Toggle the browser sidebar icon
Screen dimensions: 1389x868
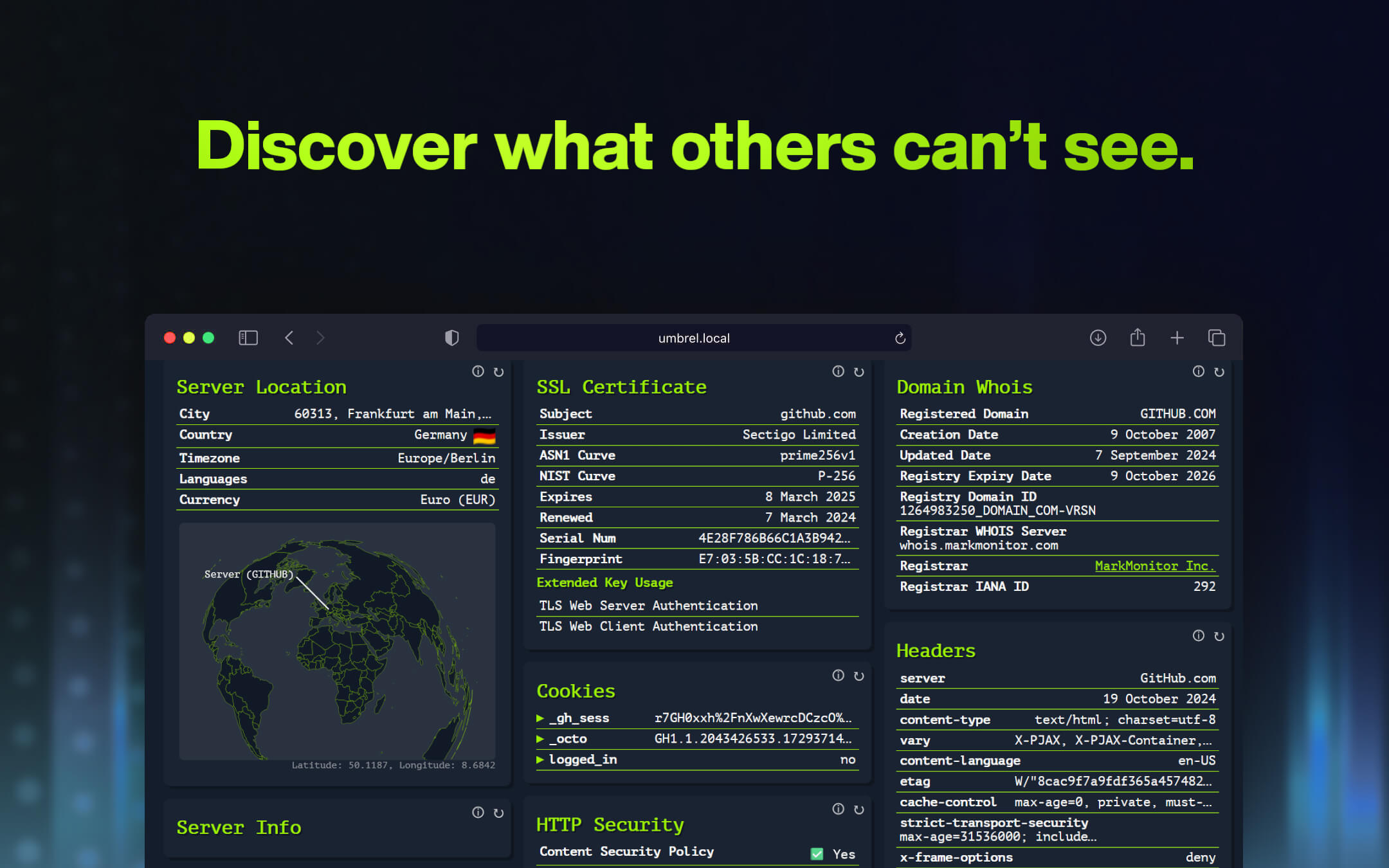click(248, 338)
